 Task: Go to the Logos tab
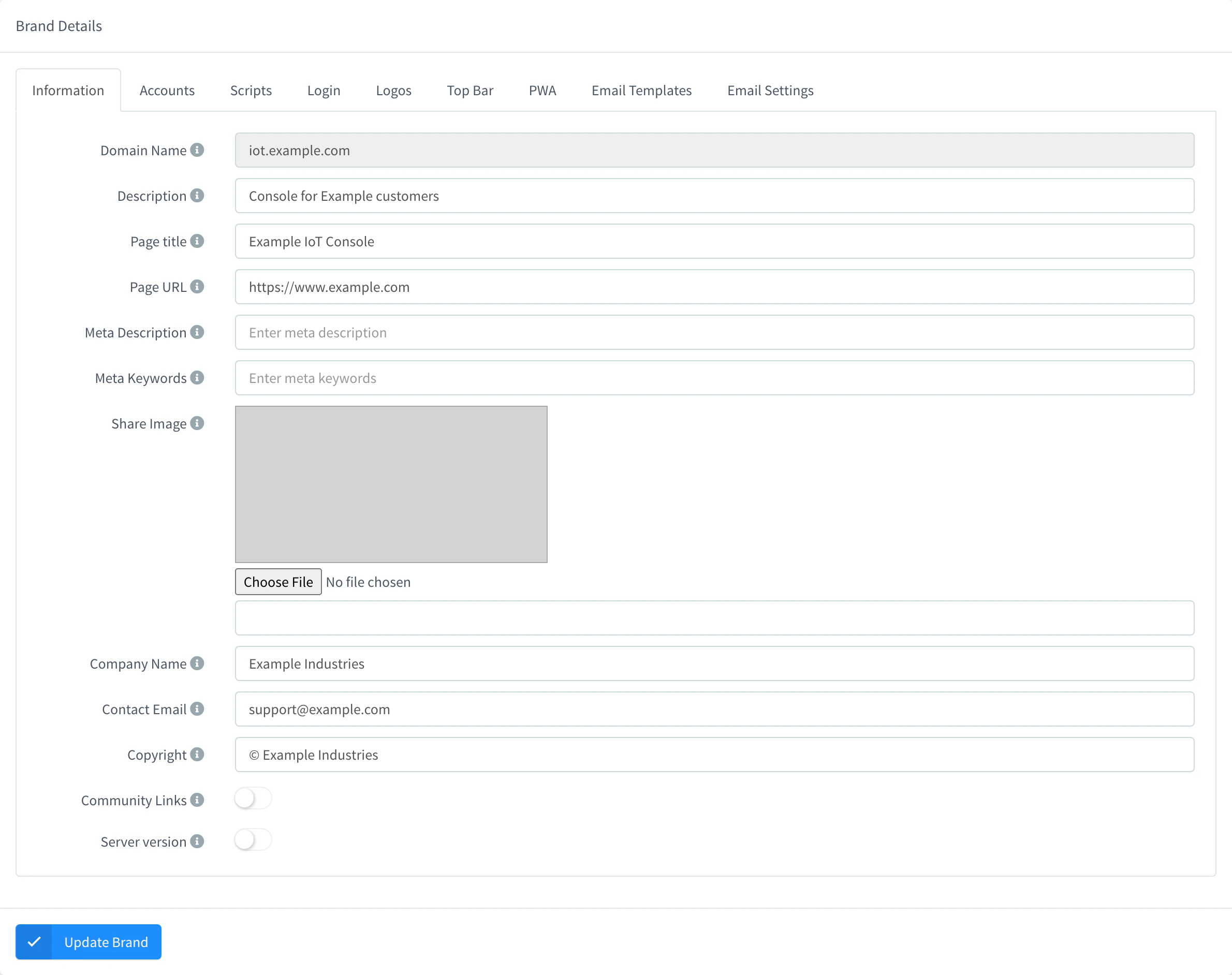[393, 90]
